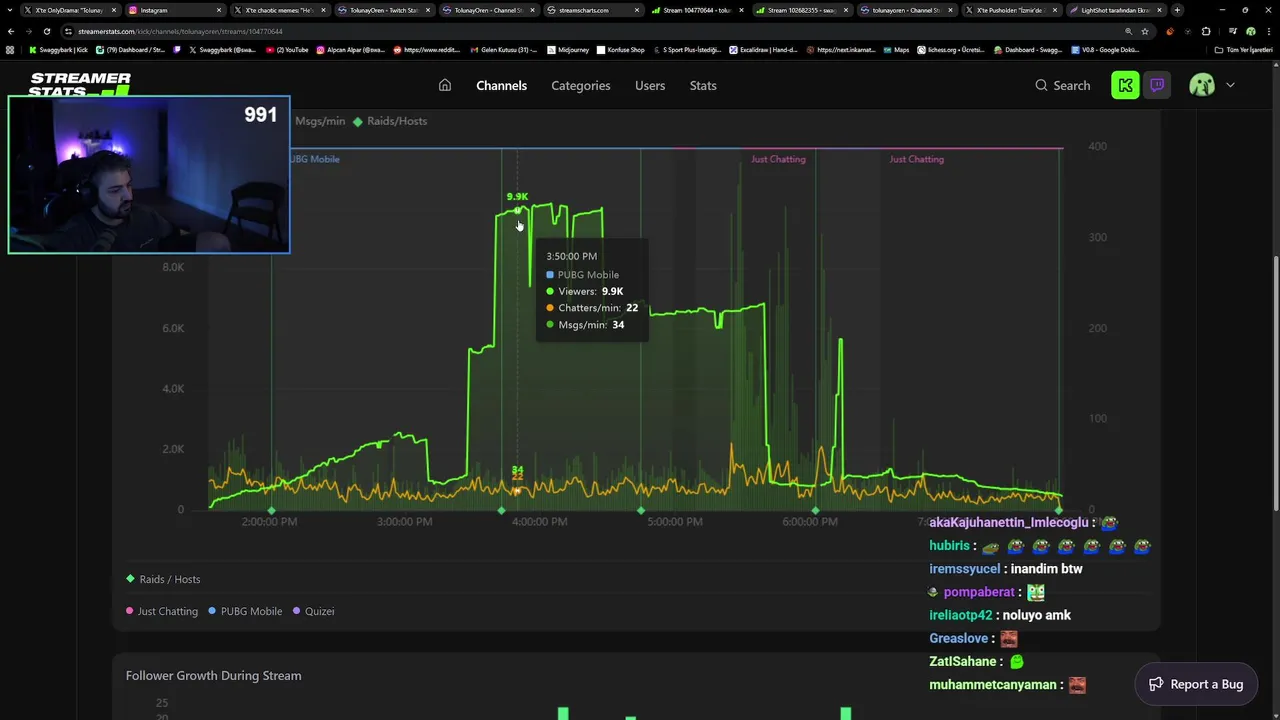Switch to Twitch platform purple icon
Viewport: 1280px width, 720px height.
coord(1157,85)
